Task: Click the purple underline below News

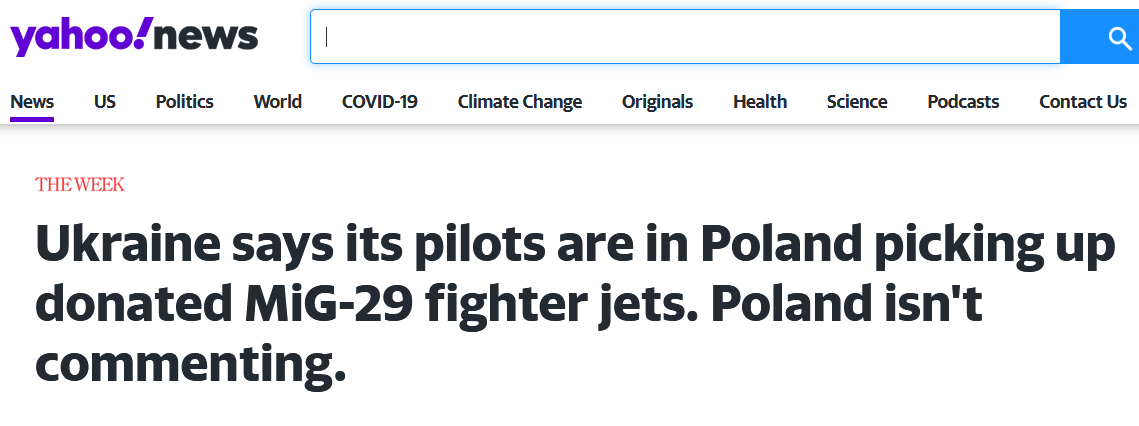Action: tap(32, 118)
